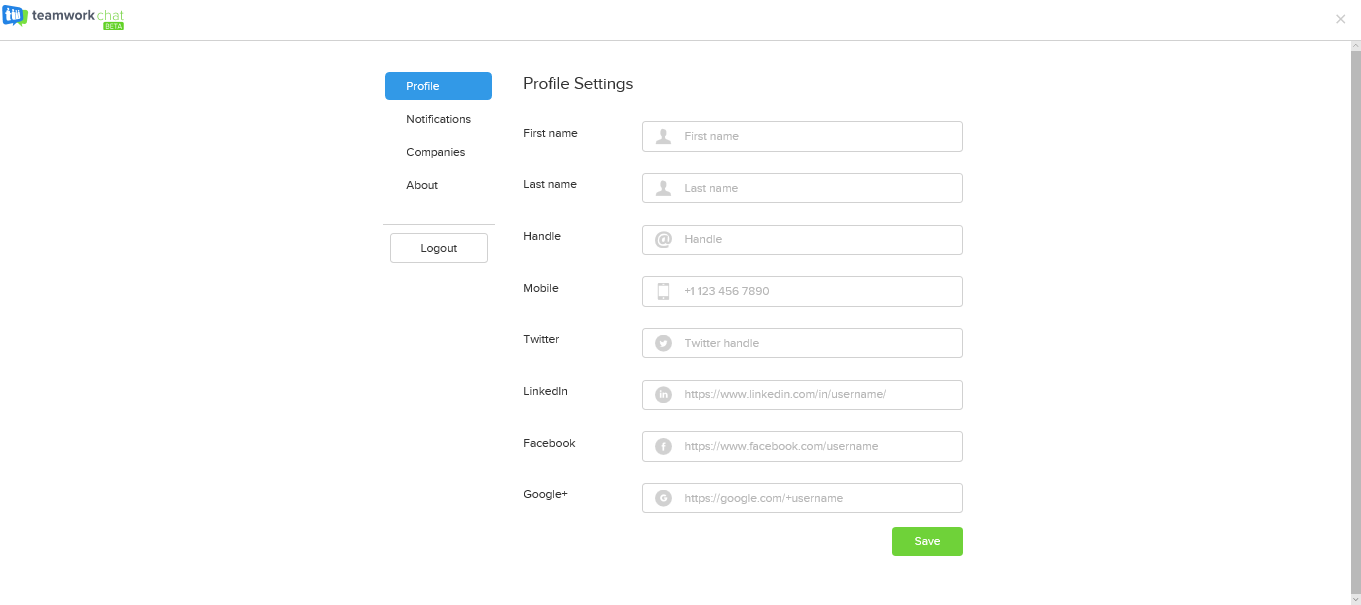Click the @ icon in Handle field

pos(663,240)
